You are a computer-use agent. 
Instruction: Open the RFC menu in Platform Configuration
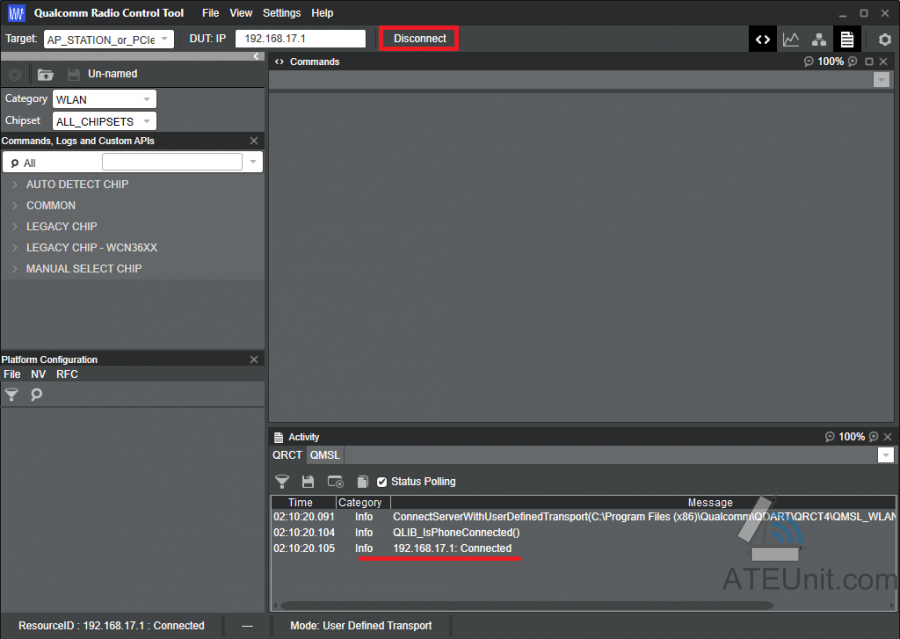tap(67, 374)
